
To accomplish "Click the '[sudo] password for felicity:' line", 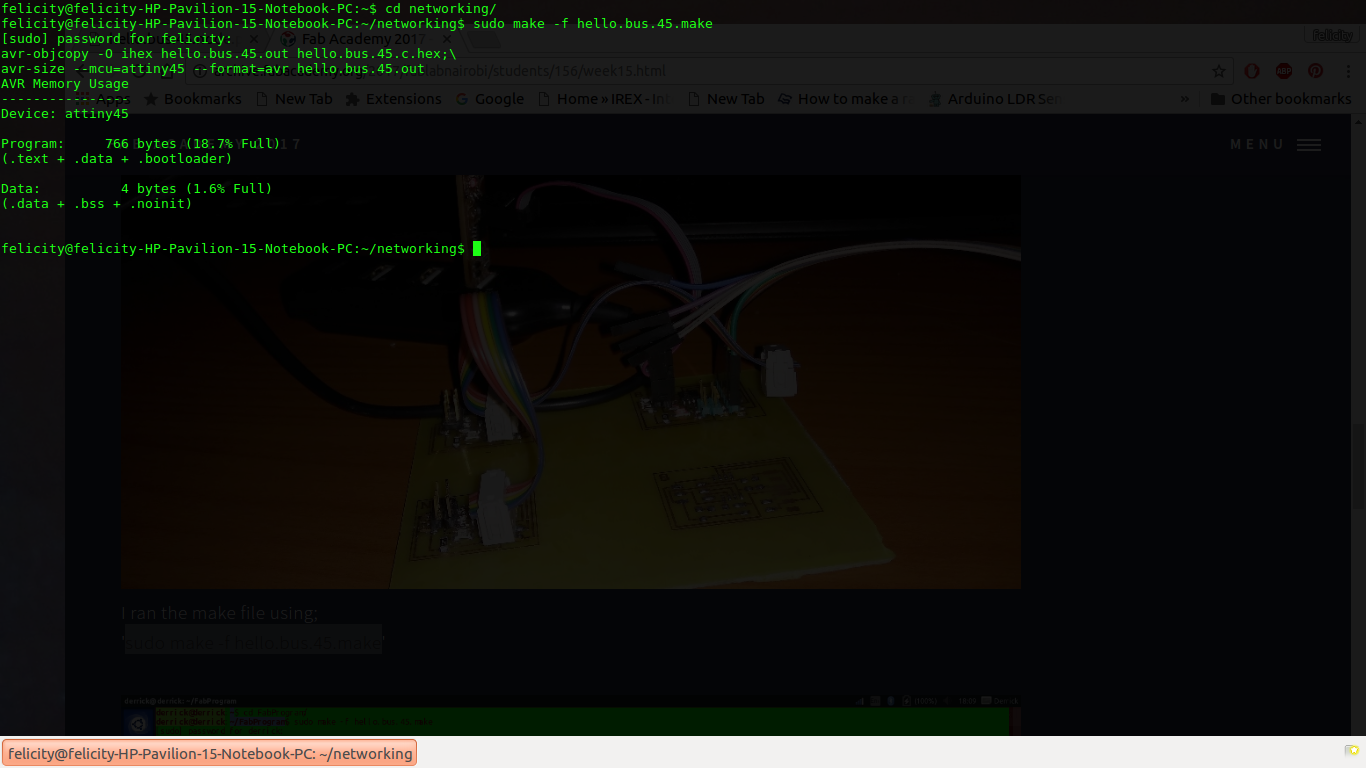I will (117, 39).
